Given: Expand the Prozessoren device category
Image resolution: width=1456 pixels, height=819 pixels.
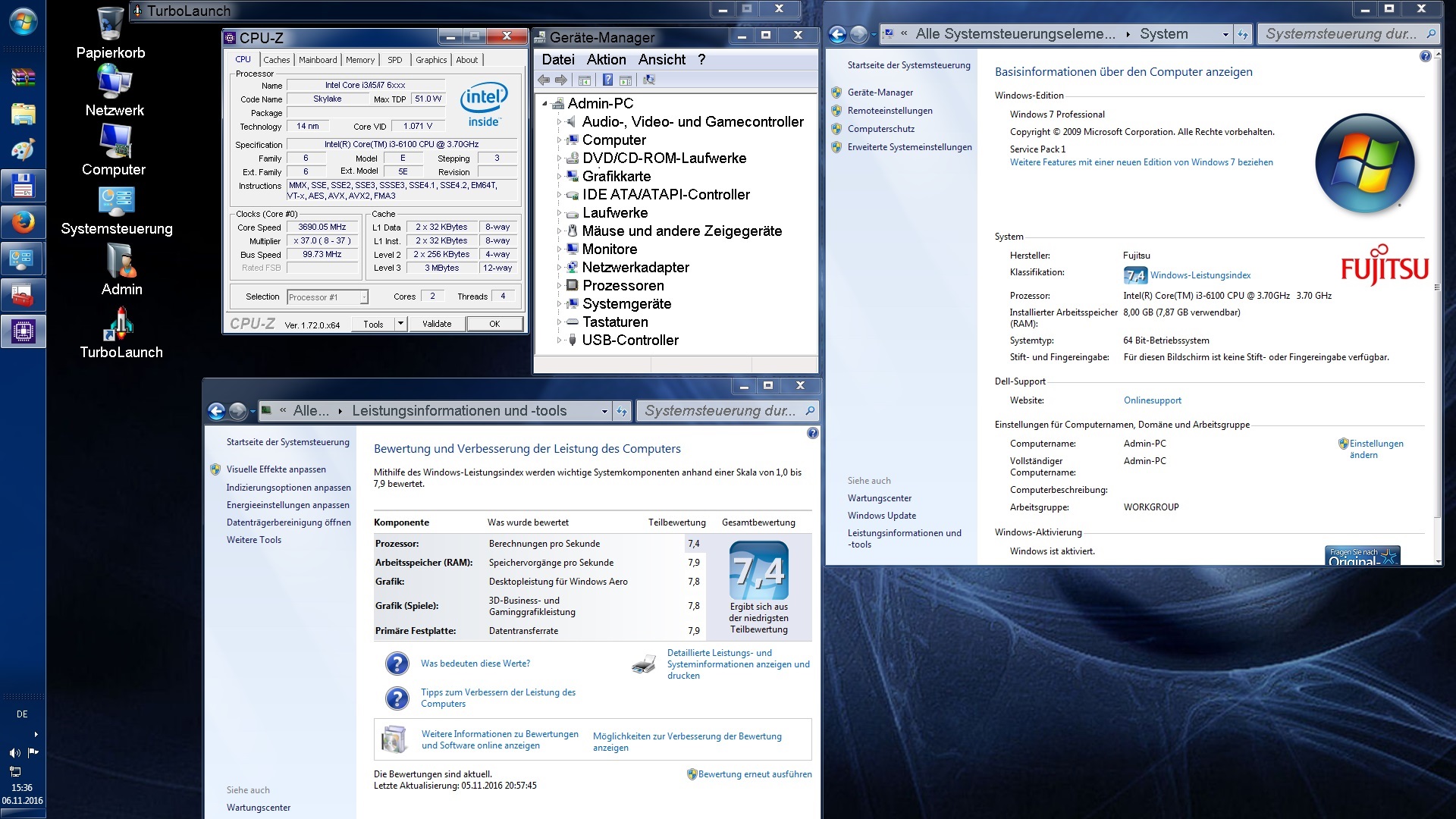Looking at the screenshot, I should (x=560, y=286).
